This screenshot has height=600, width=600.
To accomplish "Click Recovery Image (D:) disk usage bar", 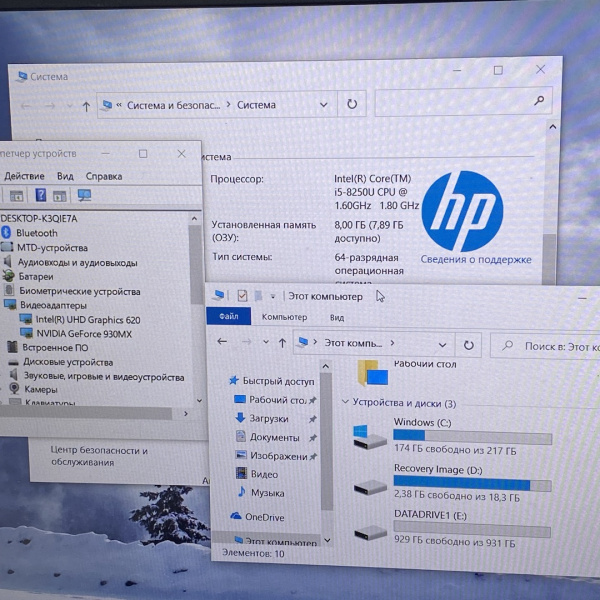I will (472, 484).
